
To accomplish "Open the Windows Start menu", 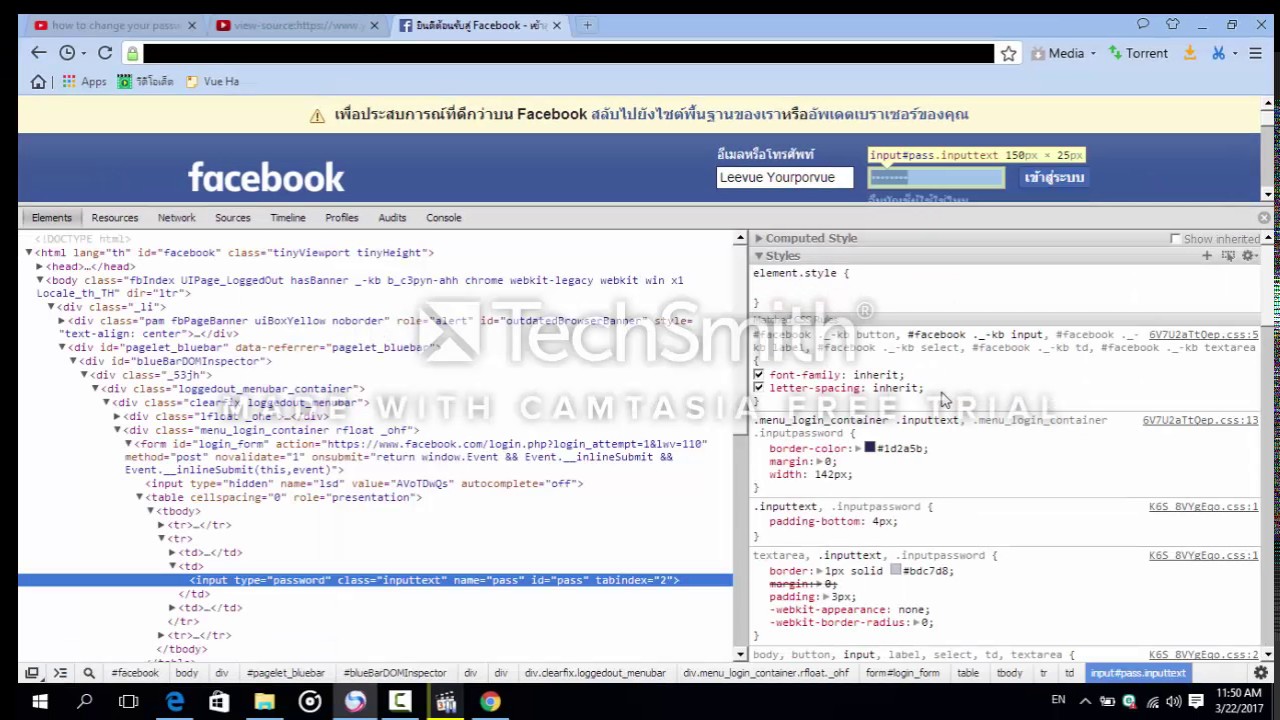I will [40, 702].
